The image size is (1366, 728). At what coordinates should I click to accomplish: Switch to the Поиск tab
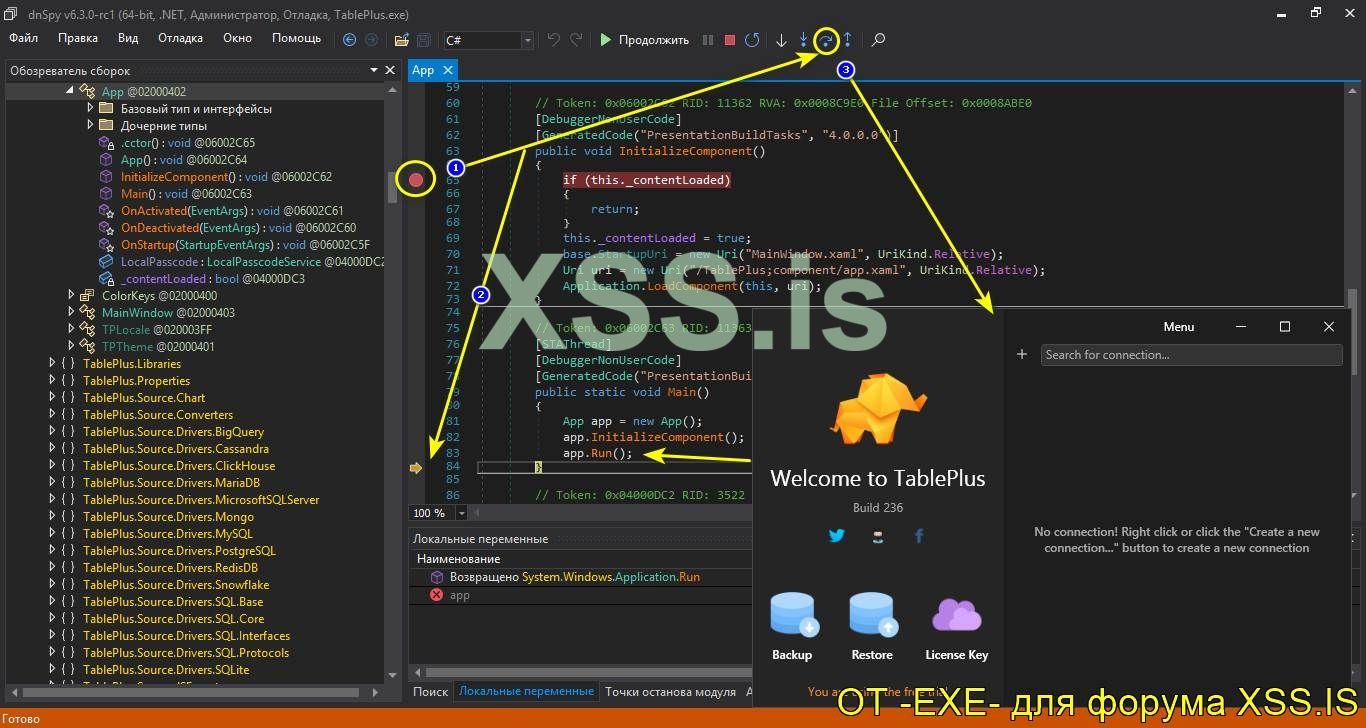[430, 691]
